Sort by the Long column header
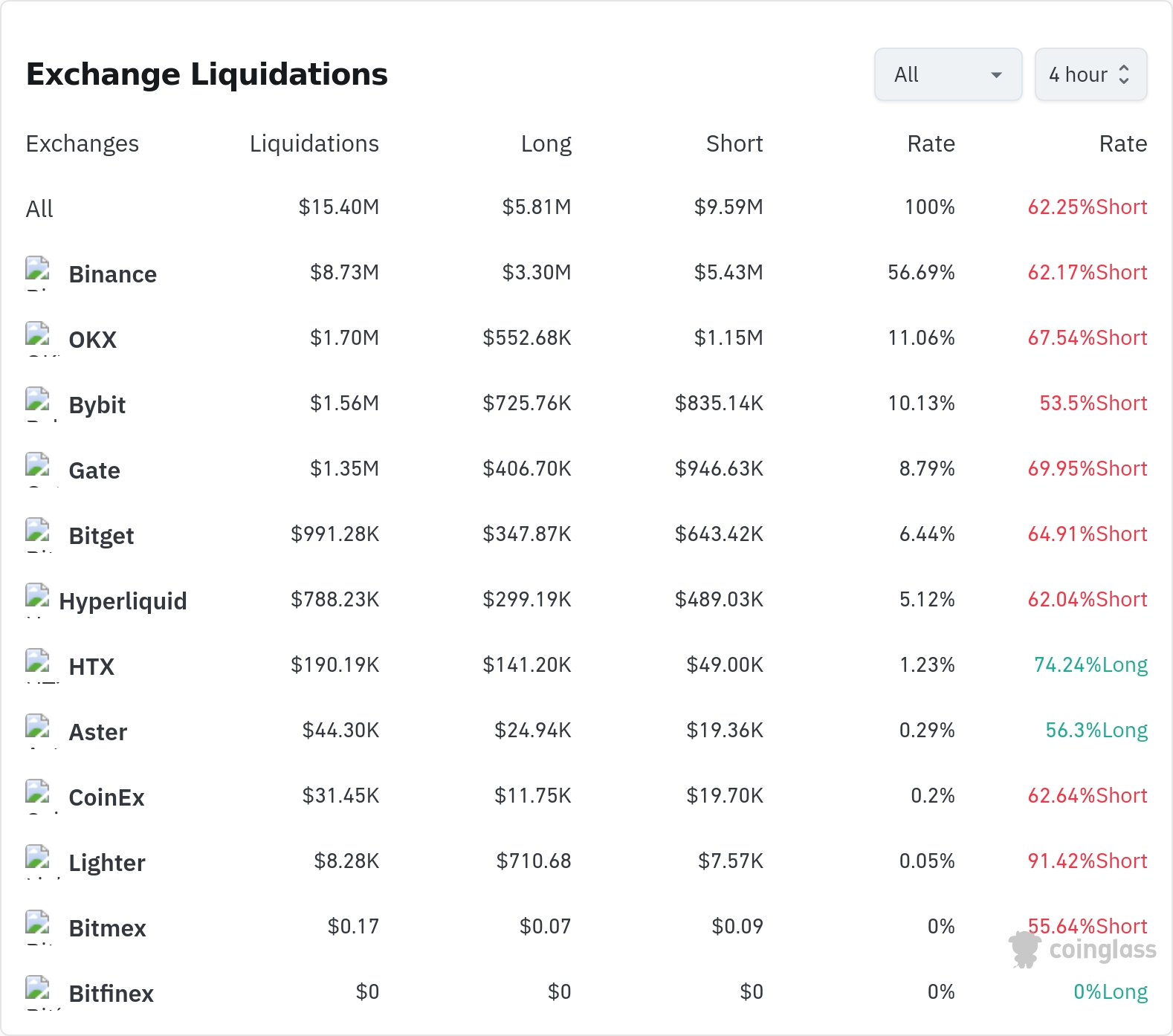Viewport: 1173px width, 1036px height. coord(546,143)
